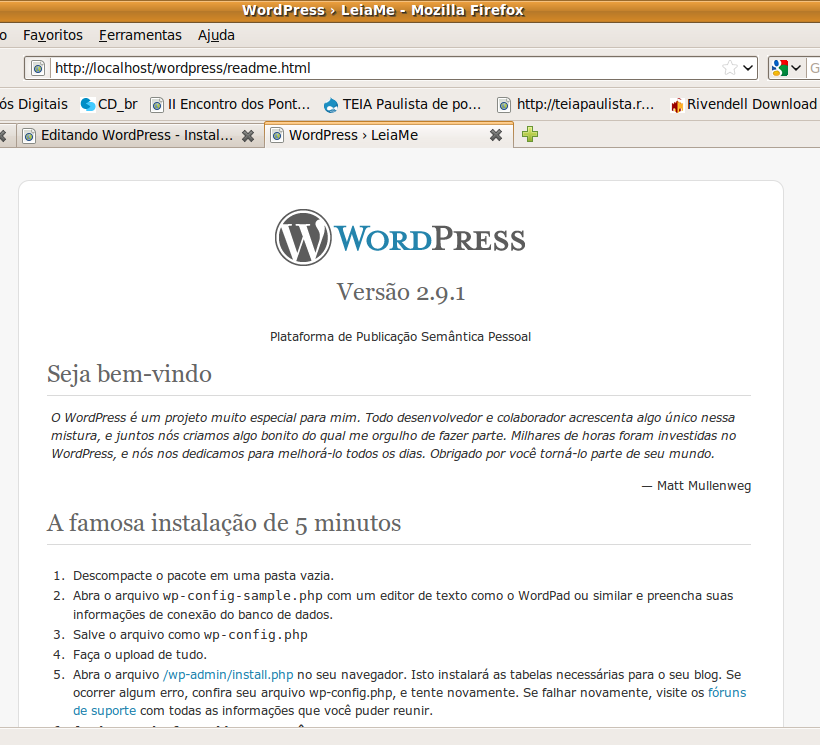This screenshot has height=745, width=820.
Task: Open the II Encontro dos Pont... bookmark
Action: coord(230,105)
